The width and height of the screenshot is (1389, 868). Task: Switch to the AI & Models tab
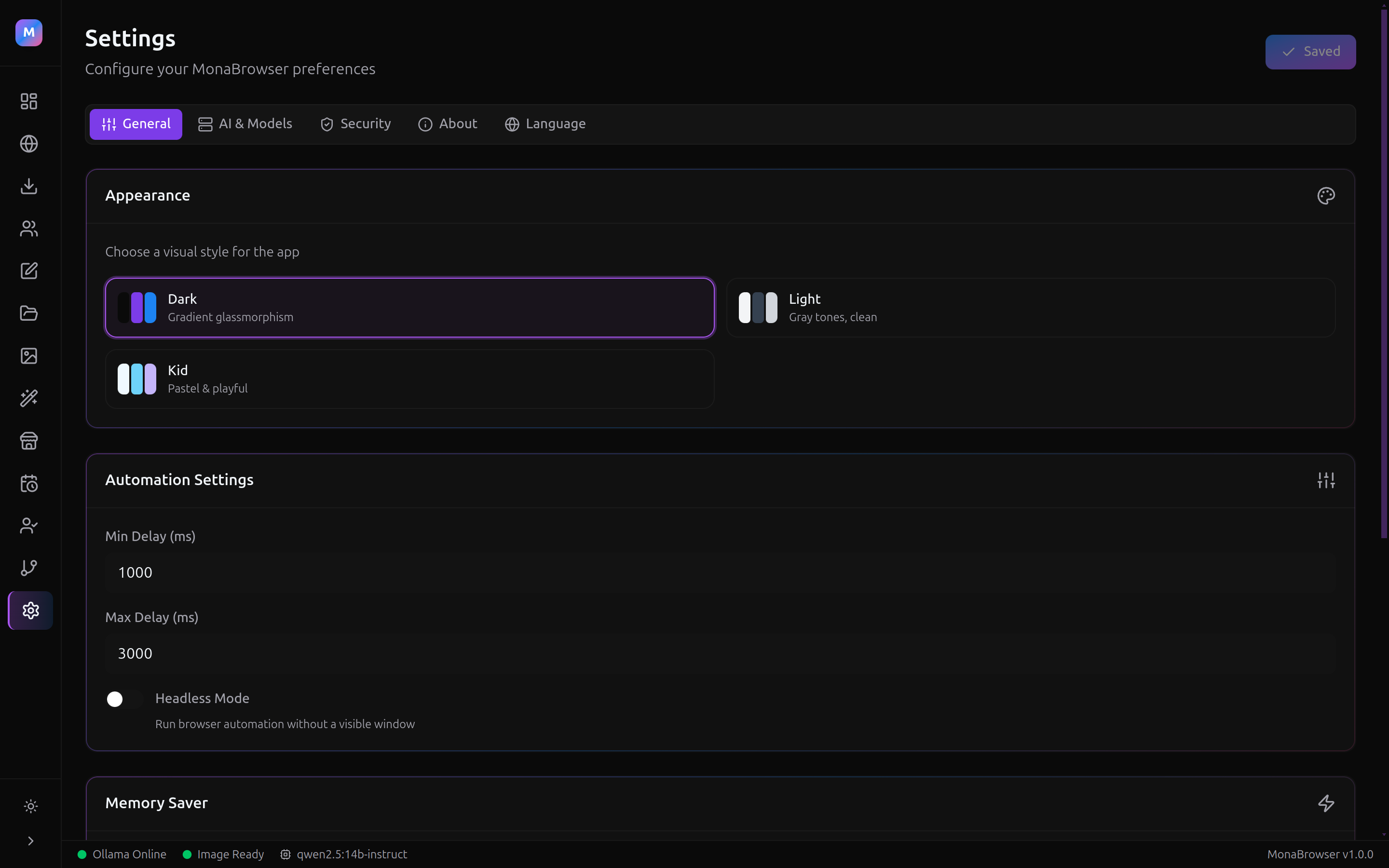[x=245, y=123]
